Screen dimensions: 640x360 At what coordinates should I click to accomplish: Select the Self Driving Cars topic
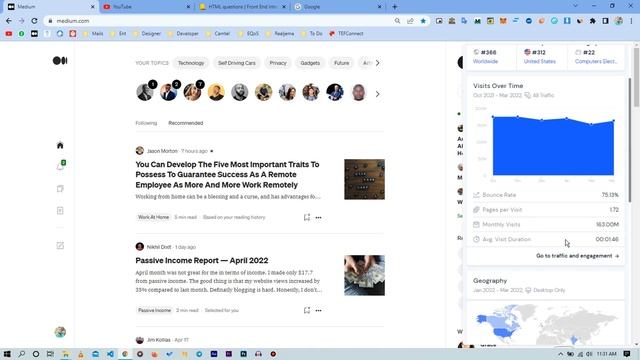pos(237,63)
